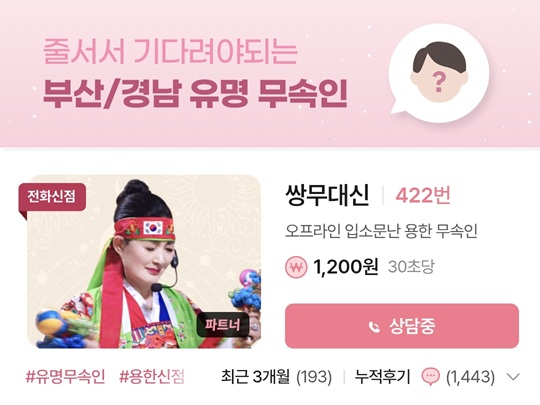This screenshot has height=405, width=540.
Task: Click 오프라인 입소문난 용한 무속인 description
Action: 381,231
